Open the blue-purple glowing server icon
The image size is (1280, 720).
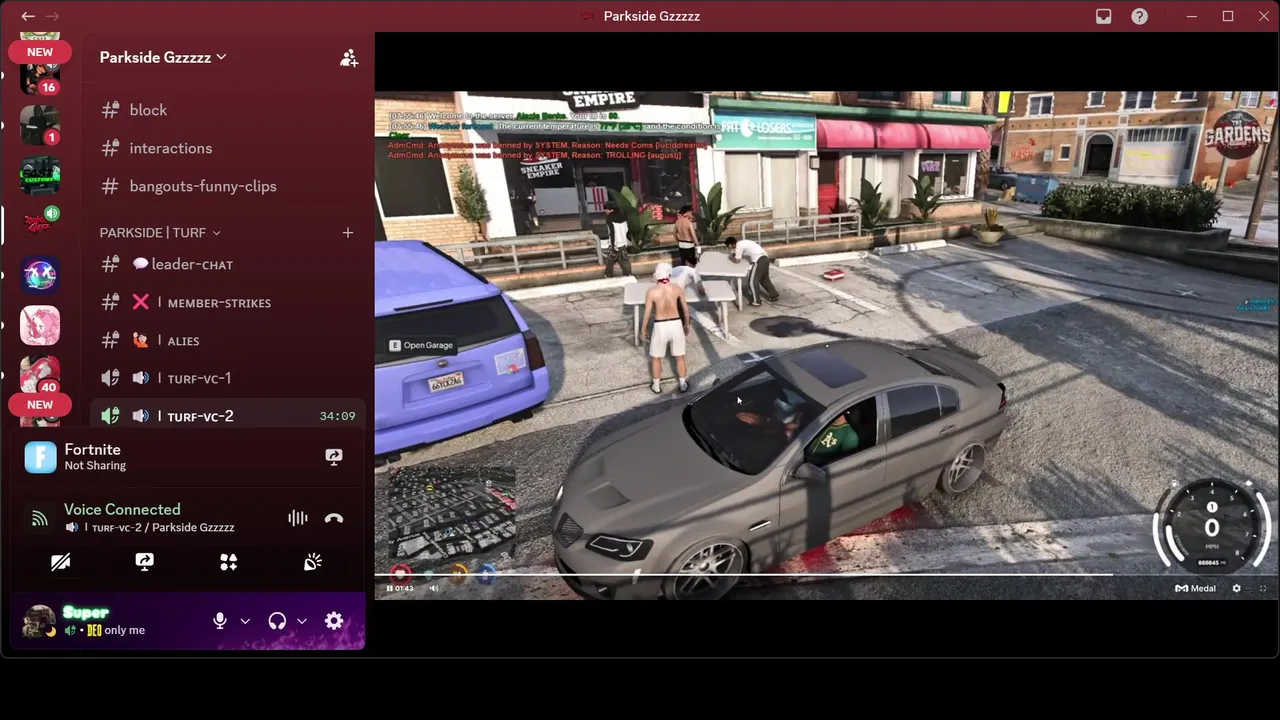[40, 275]
